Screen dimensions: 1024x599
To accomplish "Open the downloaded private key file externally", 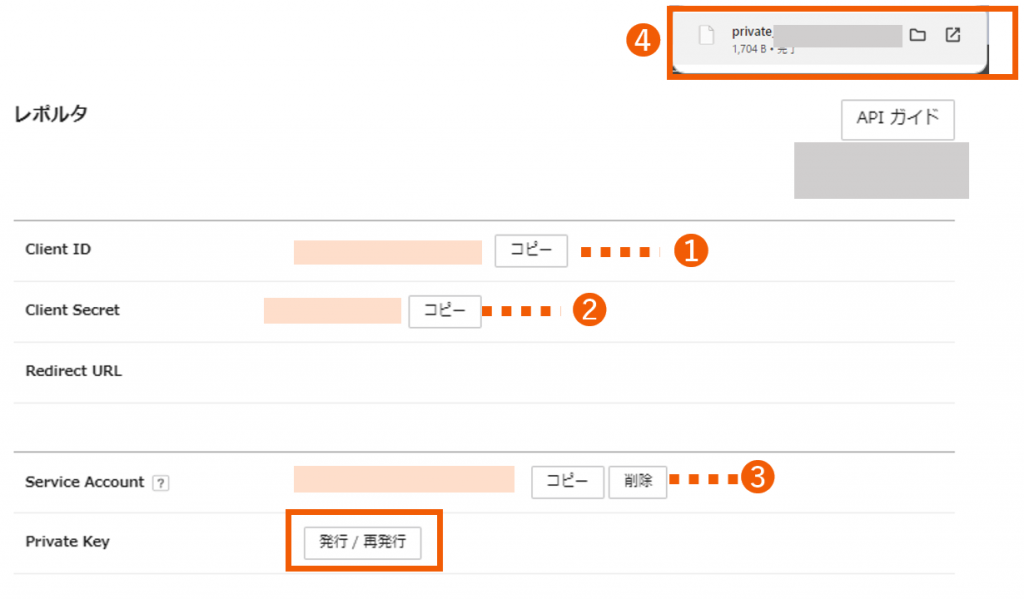I will click(x=953, y=35).
